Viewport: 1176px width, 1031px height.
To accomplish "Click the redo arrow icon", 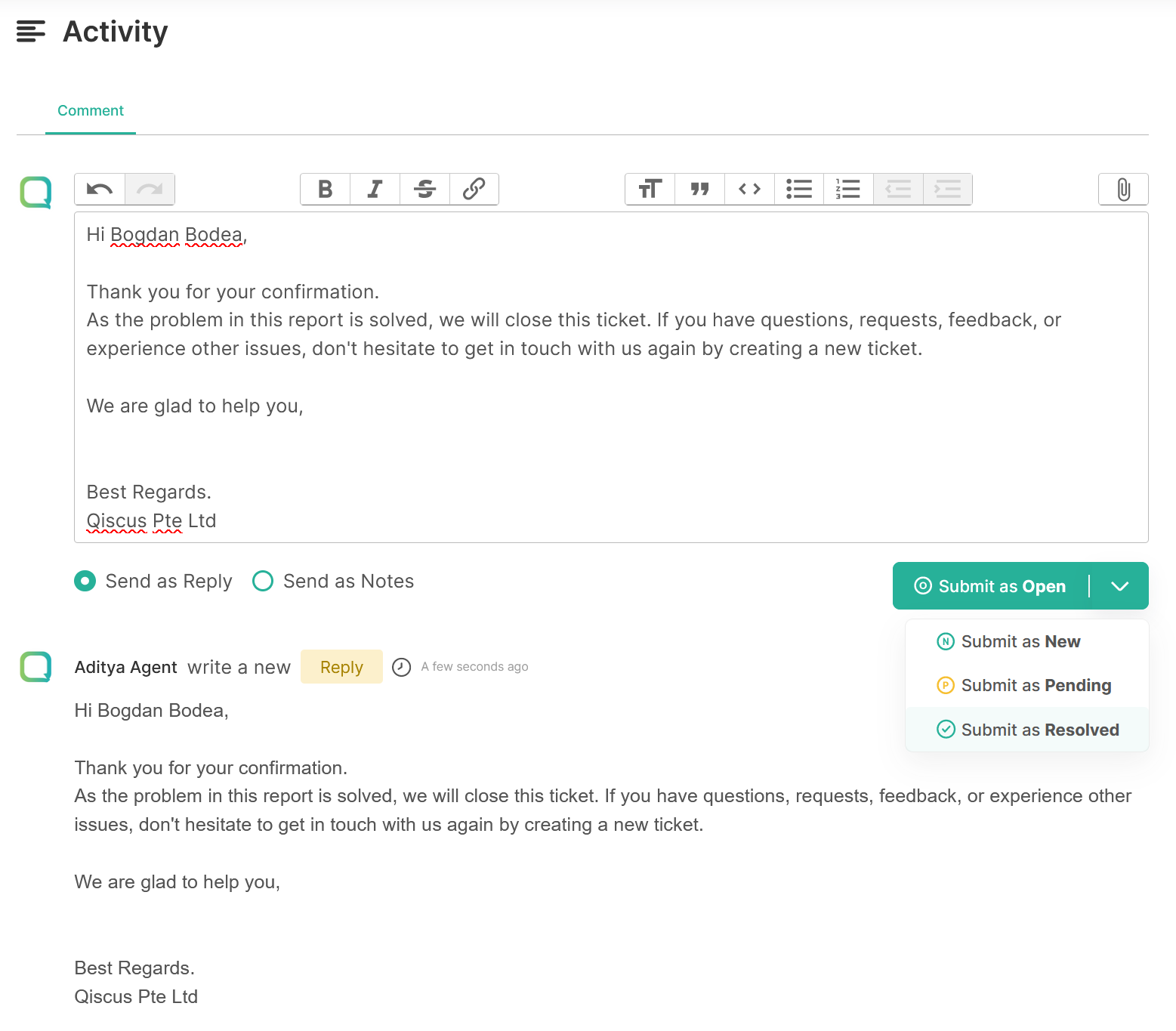I will click(x=150, y=189).
